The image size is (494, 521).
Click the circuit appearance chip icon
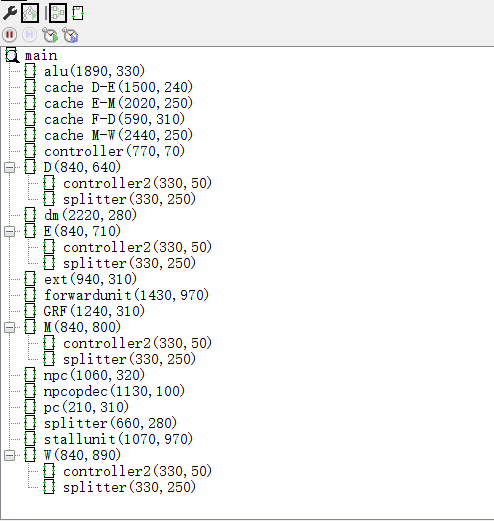(78, 13)
